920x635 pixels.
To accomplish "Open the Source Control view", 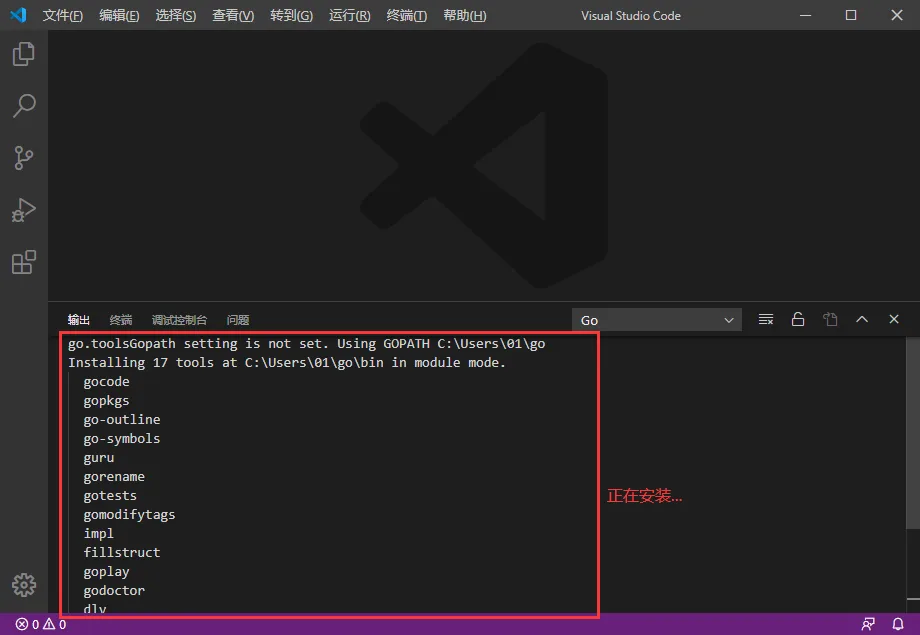I will click(x=22, y=158).
